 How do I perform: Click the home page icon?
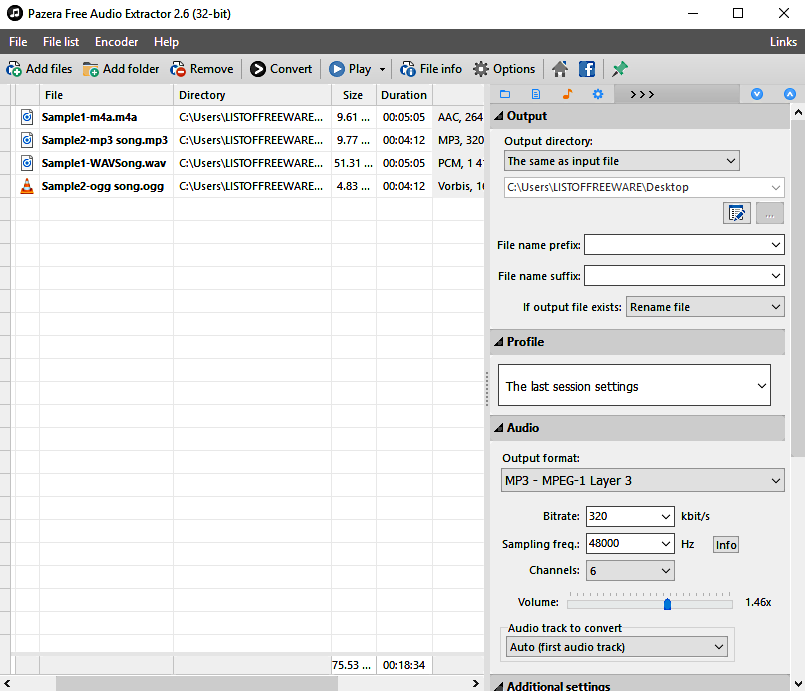(560, 69)
